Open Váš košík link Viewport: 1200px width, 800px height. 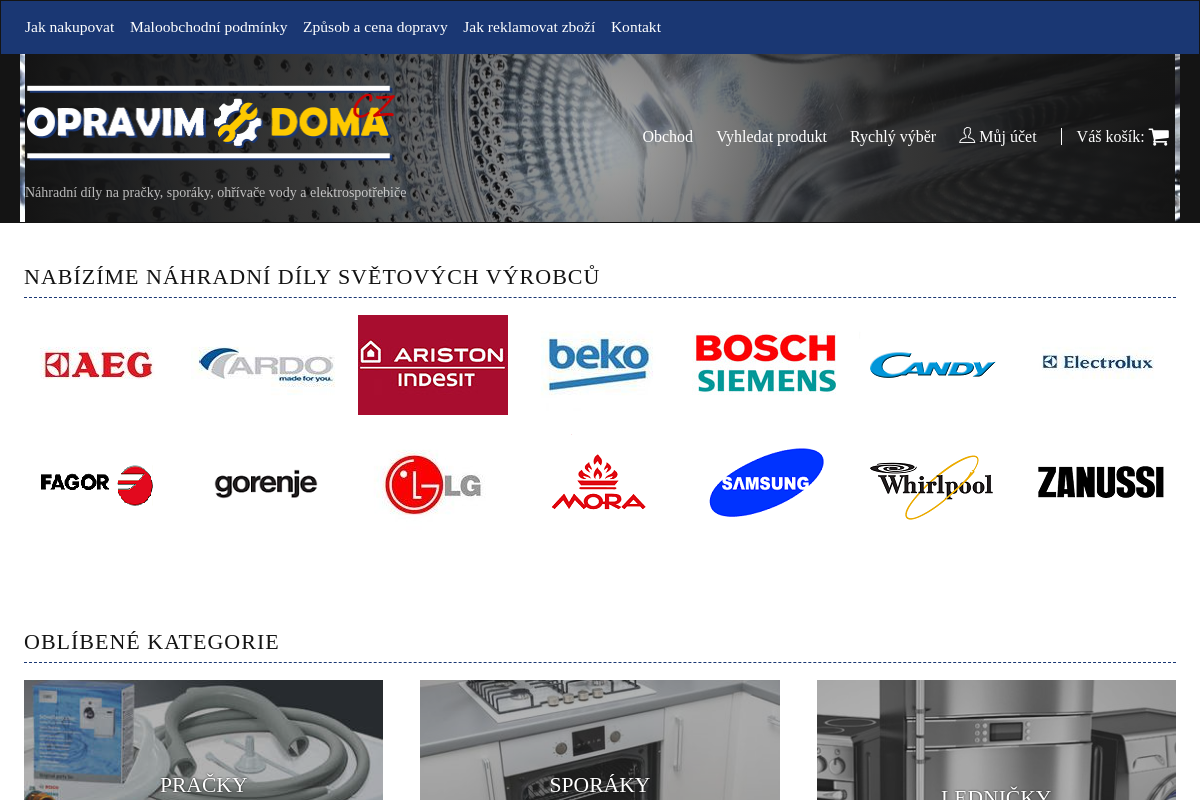pos(1122,137)
